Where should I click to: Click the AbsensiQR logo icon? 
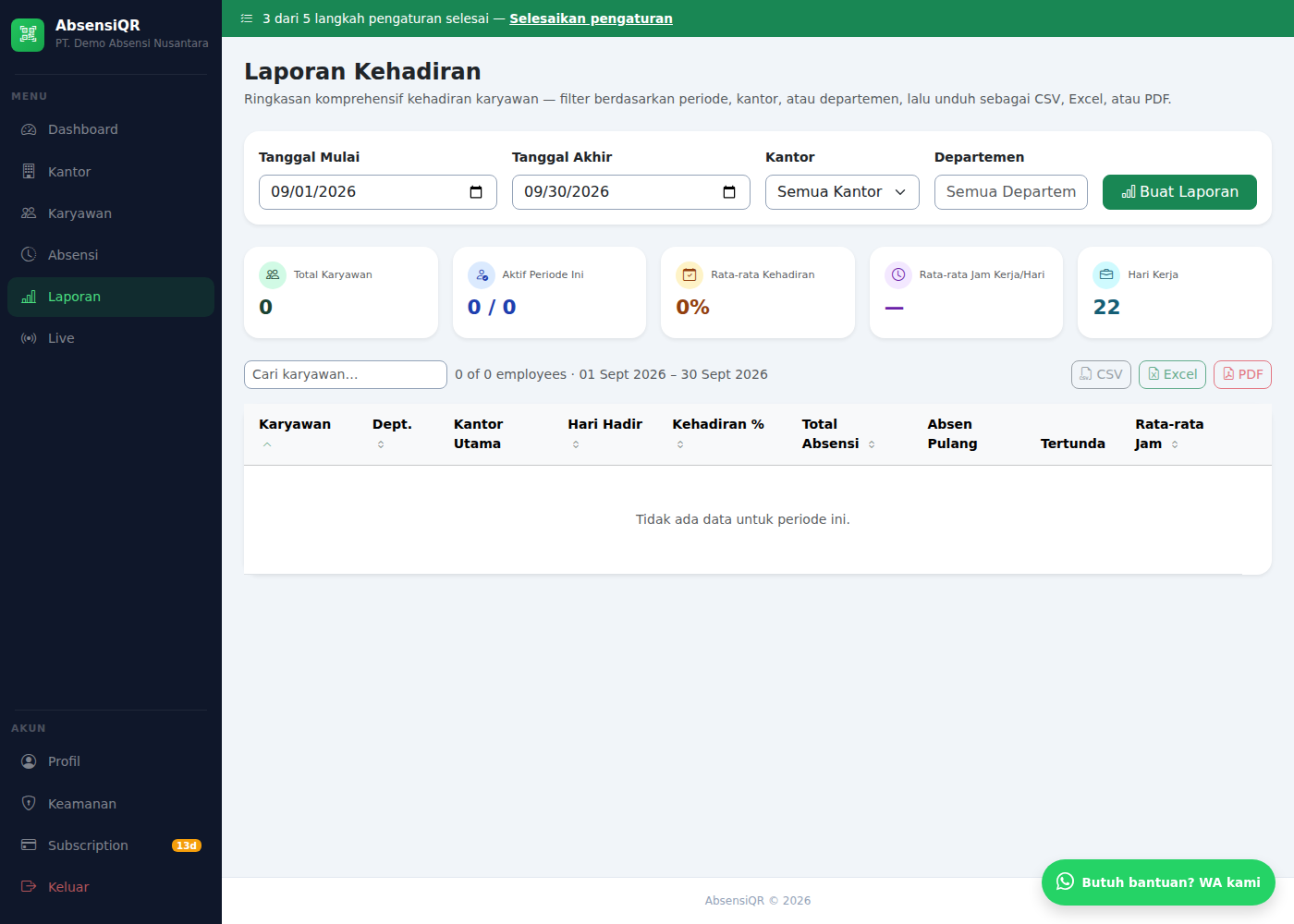click(x=28, y=35)
